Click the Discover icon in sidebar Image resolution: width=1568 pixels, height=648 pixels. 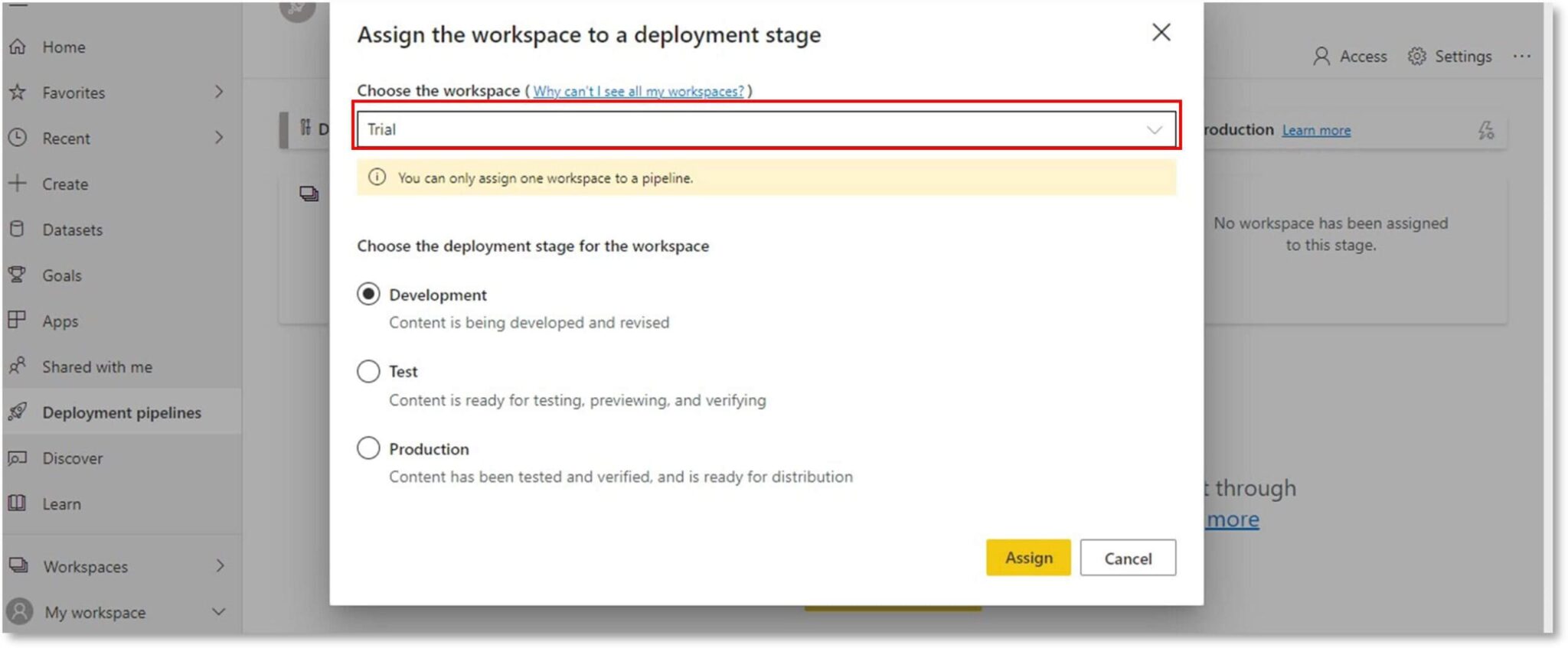(x=17, y=458)
